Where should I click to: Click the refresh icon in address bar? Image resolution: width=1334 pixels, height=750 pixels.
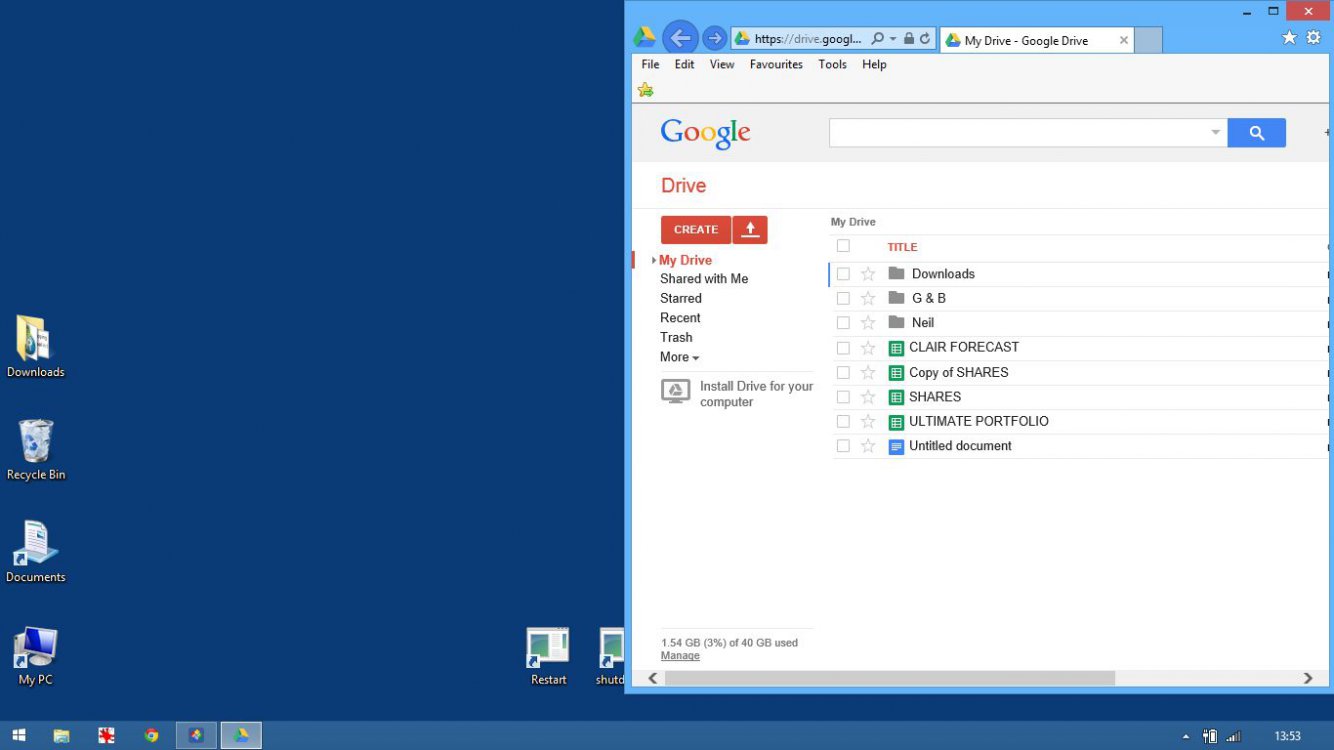925,39
